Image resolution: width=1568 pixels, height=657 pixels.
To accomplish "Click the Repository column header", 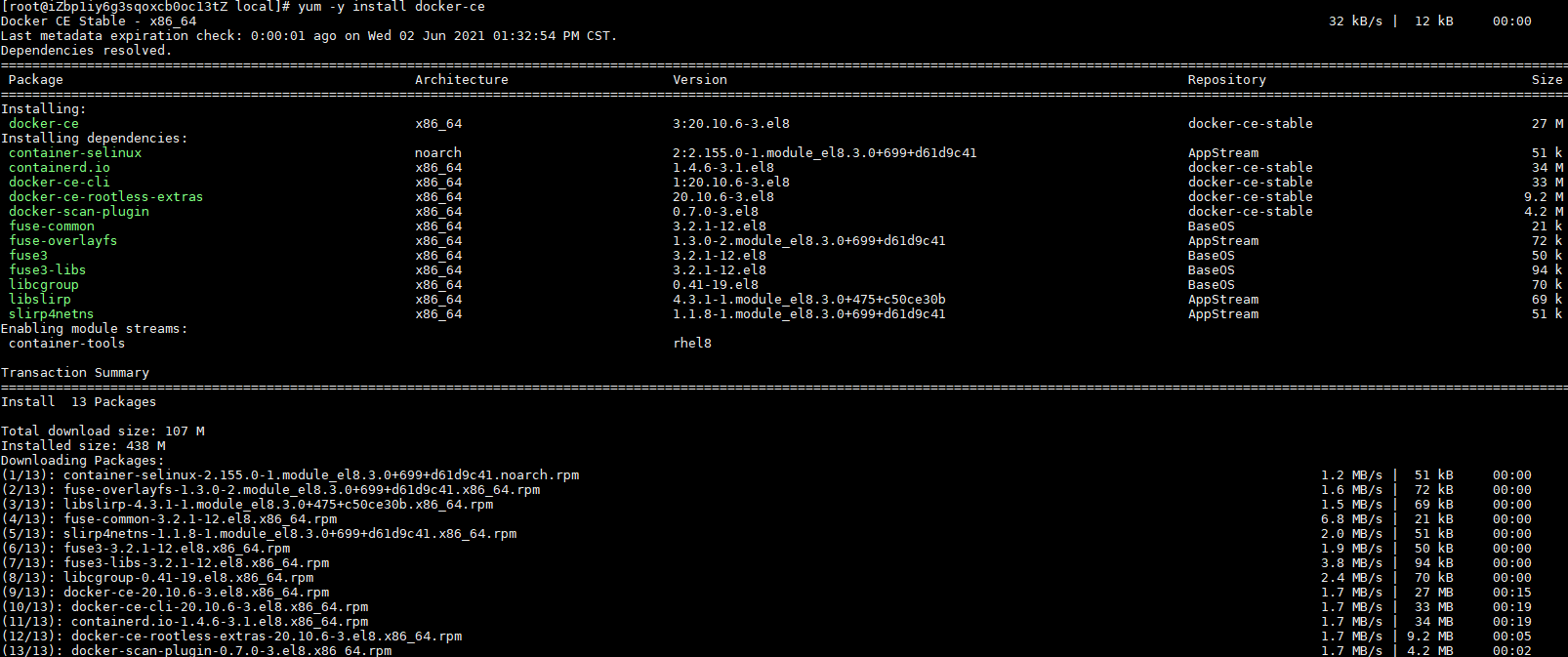I will (1227, 80).
